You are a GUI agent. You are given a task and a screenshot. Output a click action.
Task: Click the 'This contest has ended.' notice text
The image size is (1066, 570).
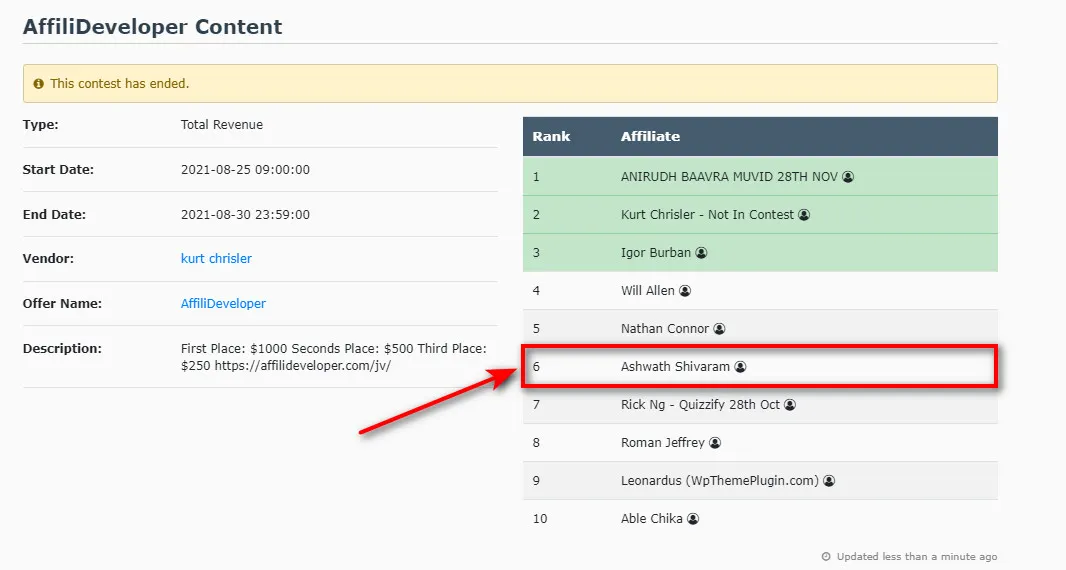[120, 84]
